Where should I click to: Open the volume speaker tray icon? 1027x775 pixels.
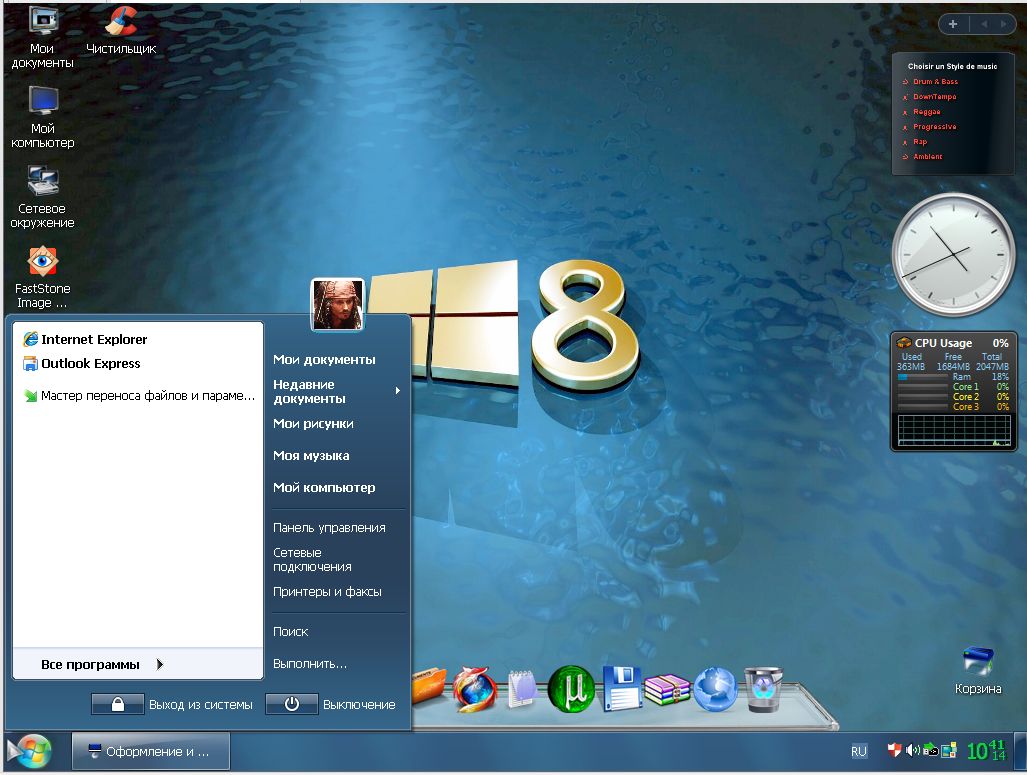(912, 750)
